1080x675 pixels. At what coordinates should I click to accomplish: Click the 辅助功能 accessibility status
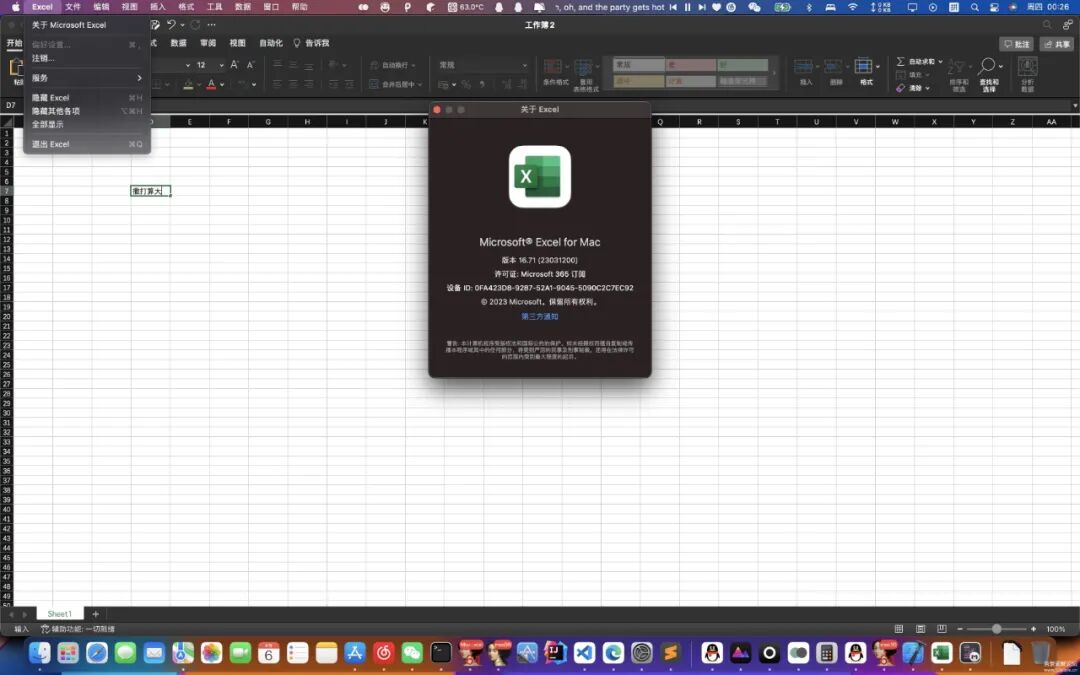(78, 629)
